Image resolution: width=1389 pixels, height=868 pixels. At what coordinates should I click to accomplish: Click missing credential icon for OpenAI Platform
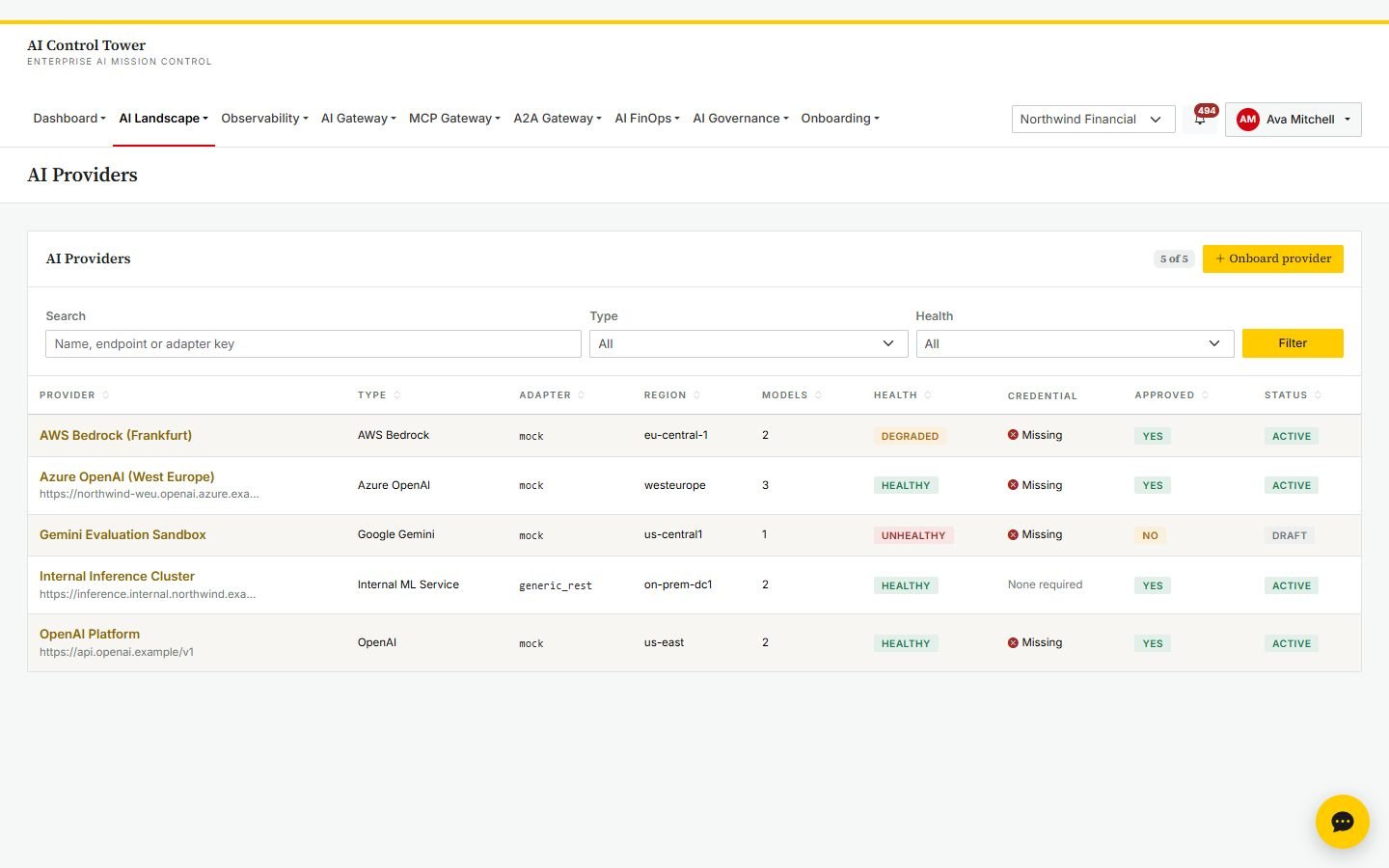click(x=1013, y=642)
